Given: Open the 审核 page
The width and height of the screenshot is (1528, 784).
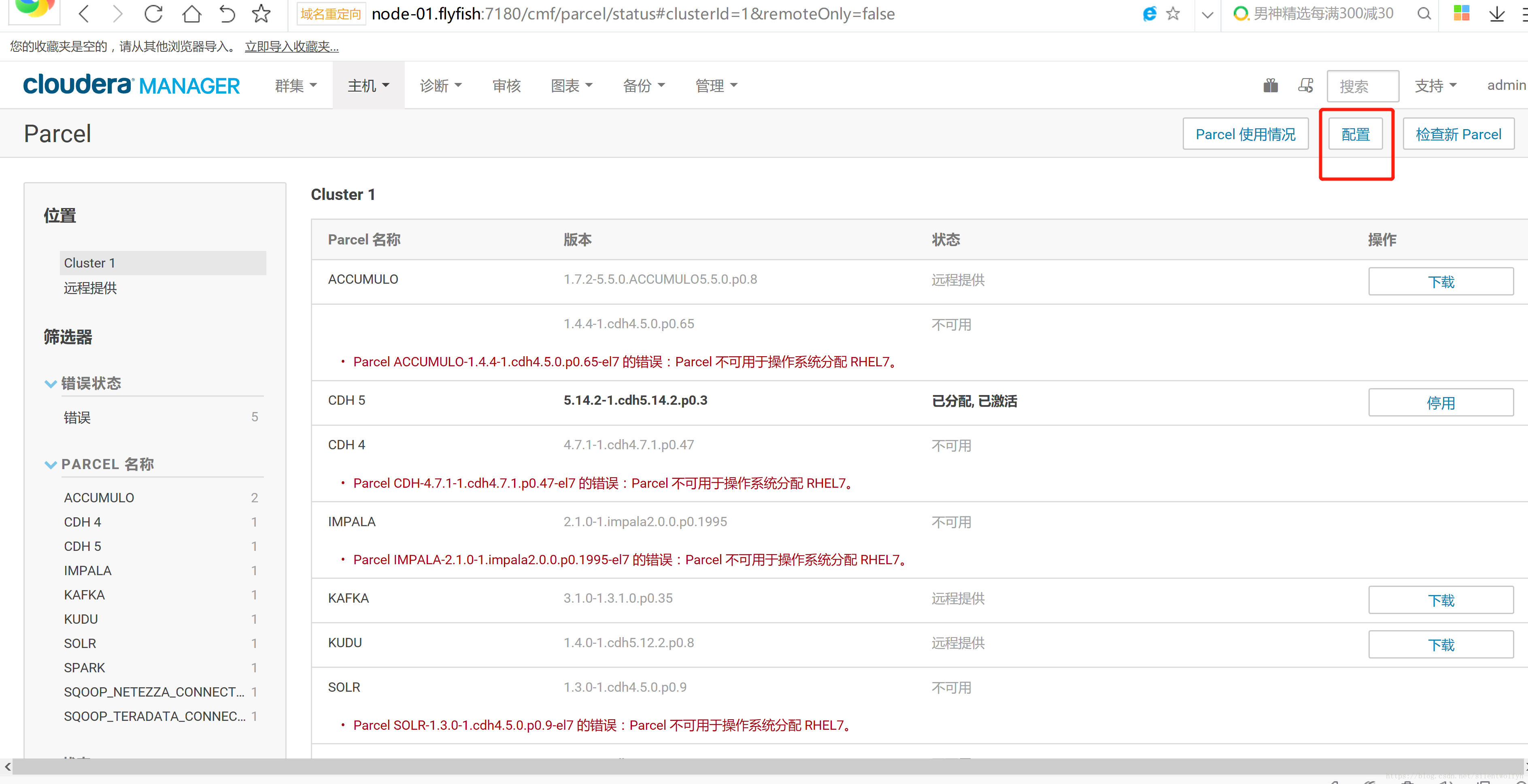Looking at the screenshot, I should click(506, 85).
